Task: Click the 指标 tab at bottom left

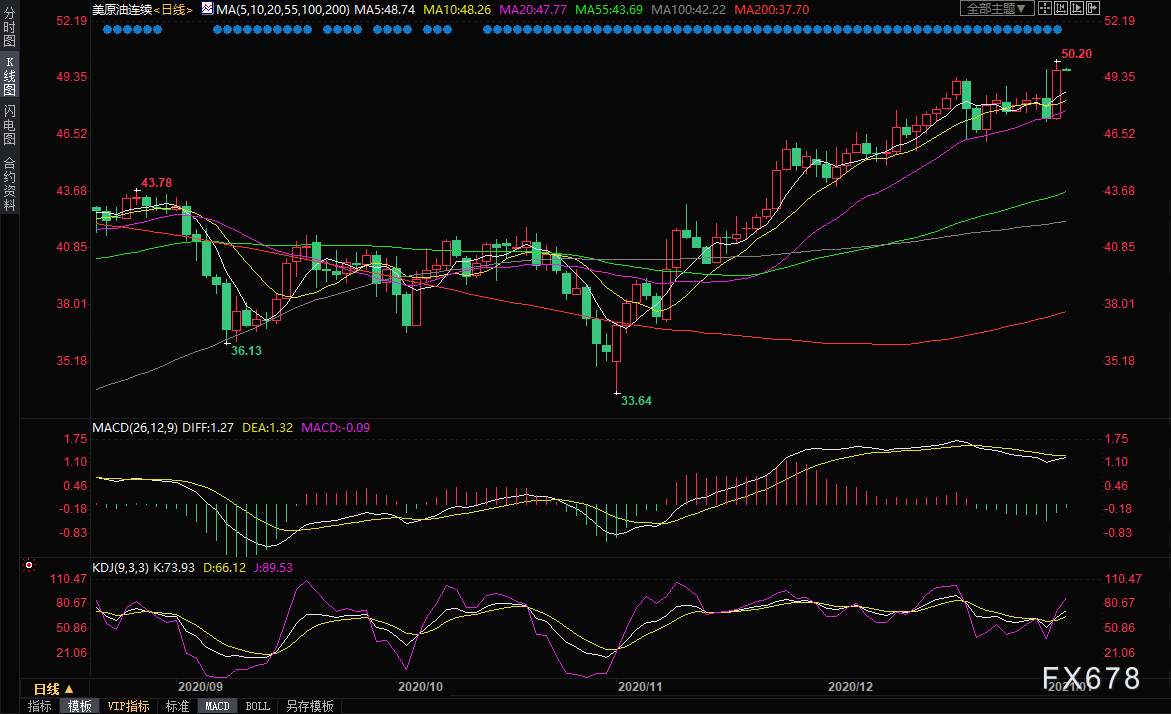Action: [40, 706]
